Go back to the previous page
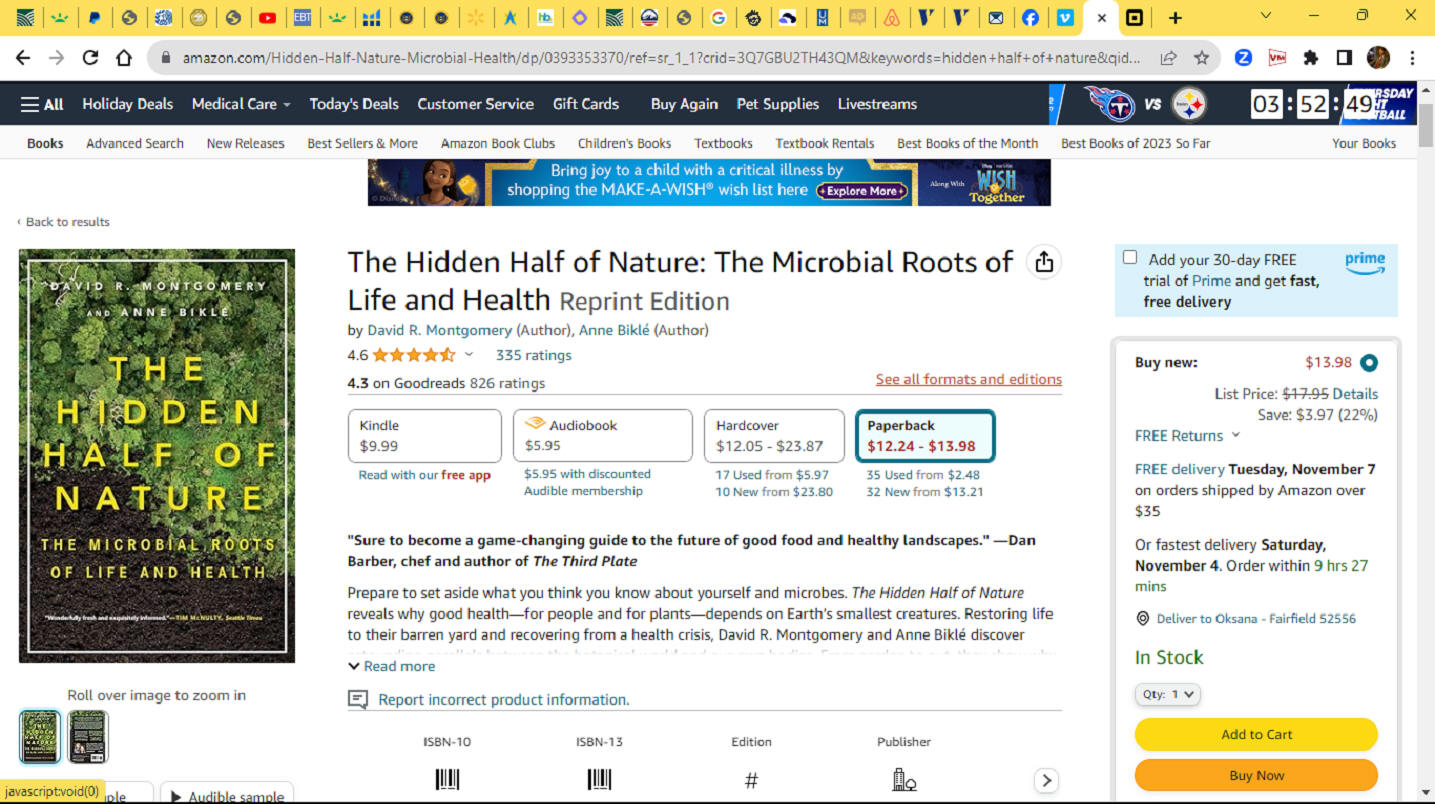The height and width of the screenshot is (804, 1435). (x=23, y=58)
